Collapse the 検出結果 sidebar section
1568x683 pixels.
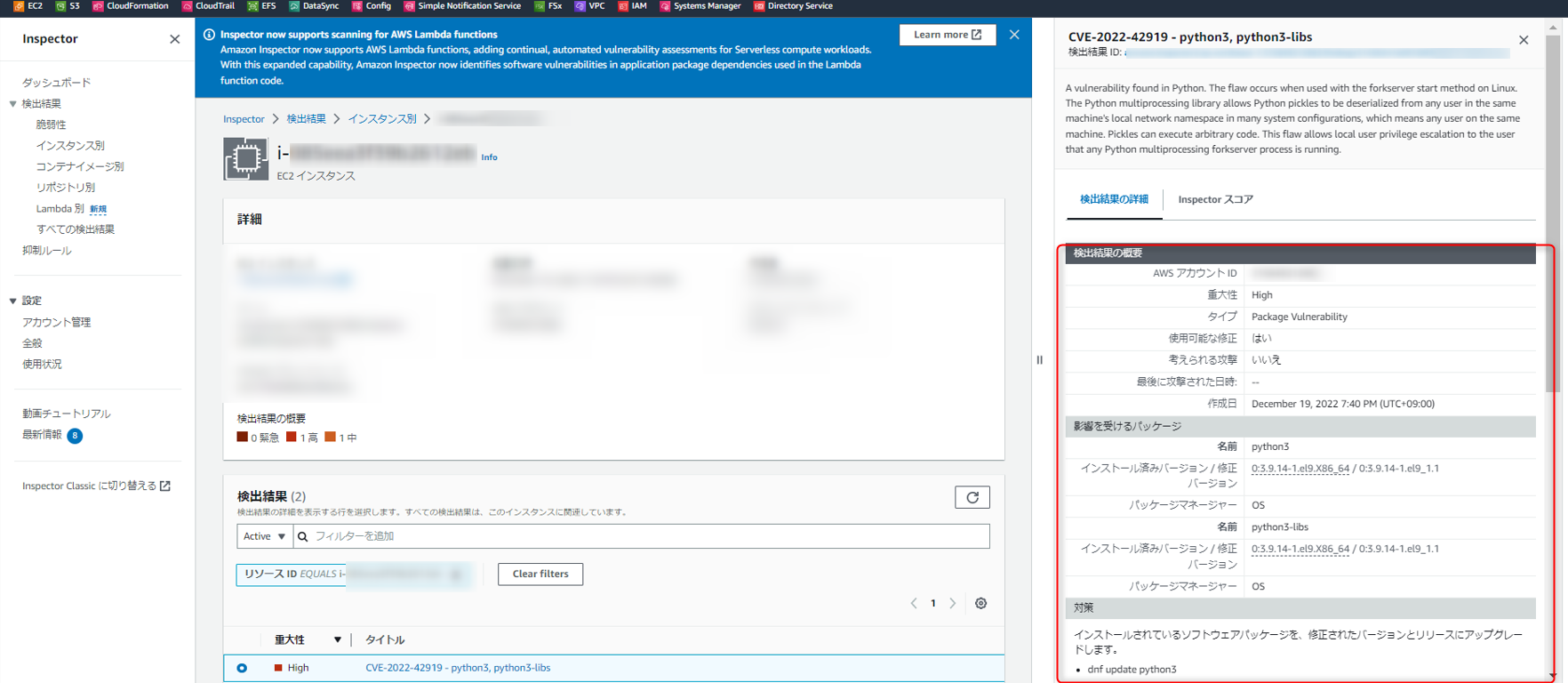(12, 104)
